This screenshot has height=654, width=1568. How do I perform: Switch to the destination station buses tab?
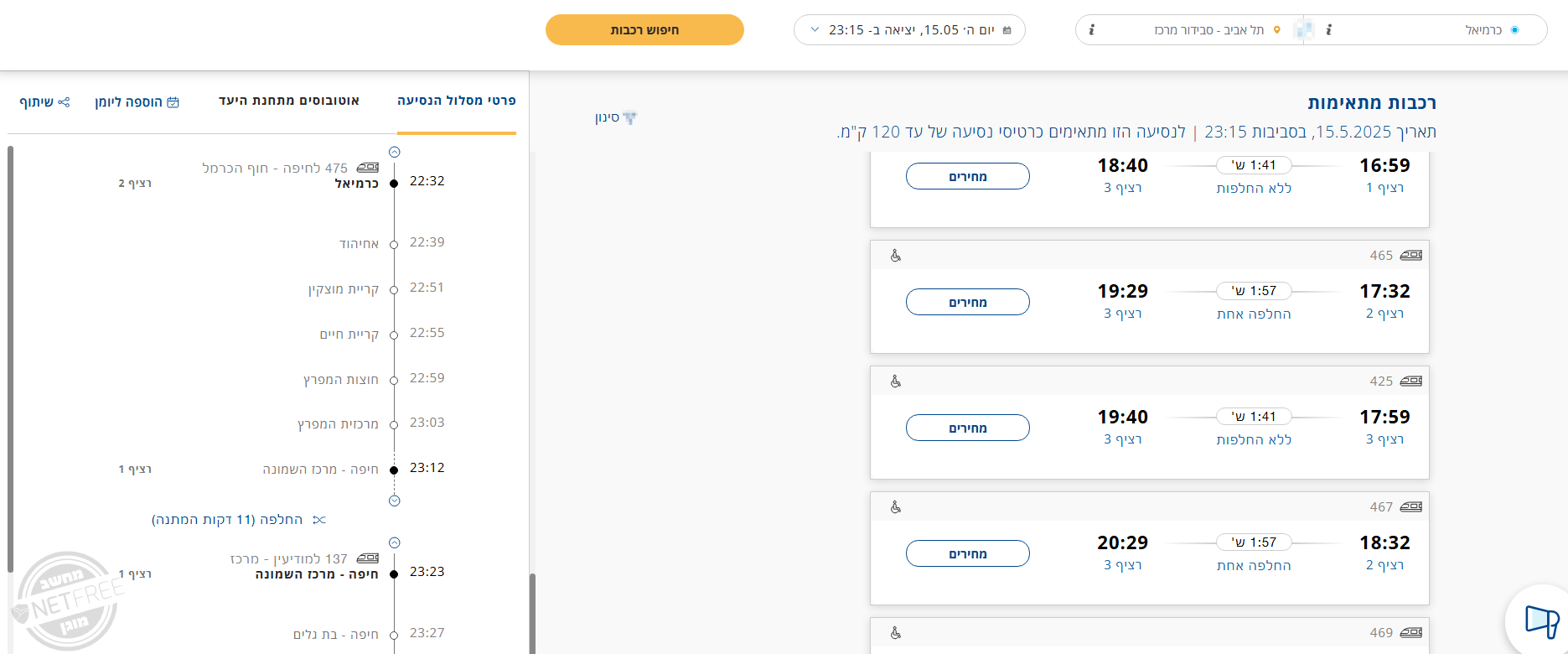point(289,101)
